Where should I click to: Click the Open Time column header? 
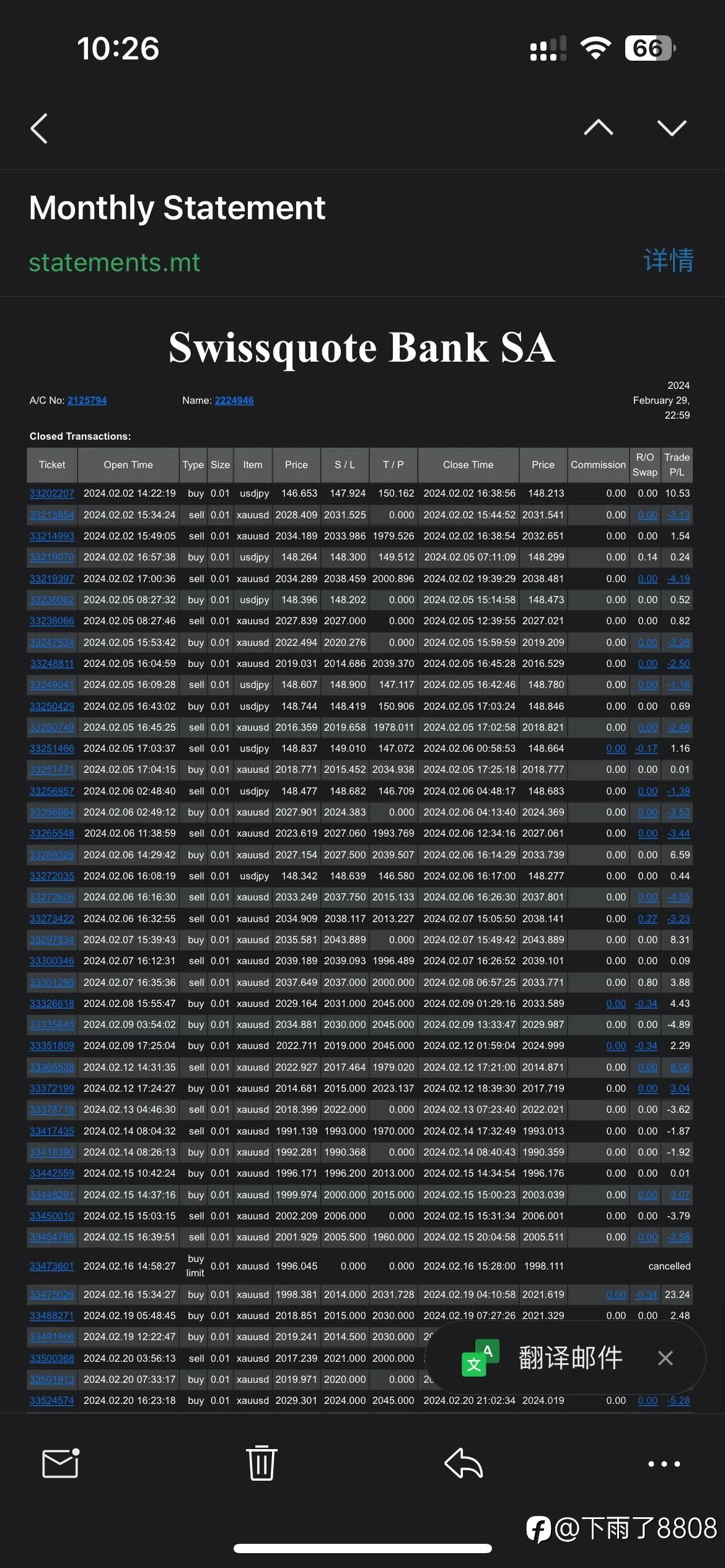tap(128, 465)
